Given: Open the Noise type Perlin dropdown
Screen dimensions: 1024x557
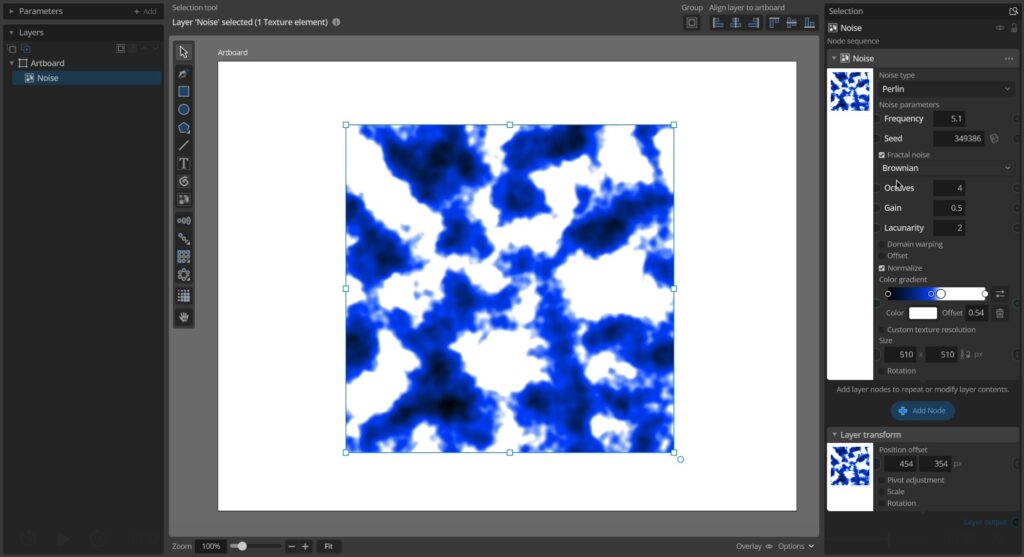Looking at the screenshot, I should [946, 89].
